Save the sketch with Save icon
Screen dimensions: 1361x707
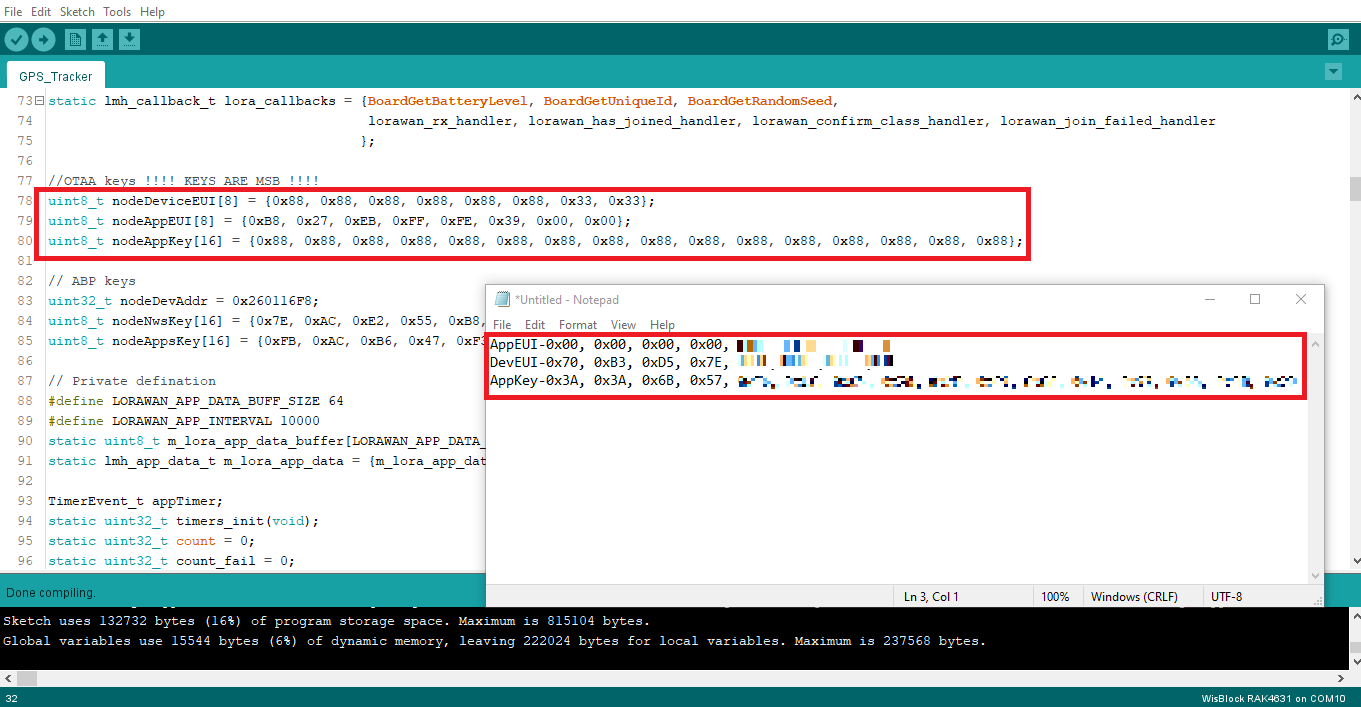pos(129,39)
